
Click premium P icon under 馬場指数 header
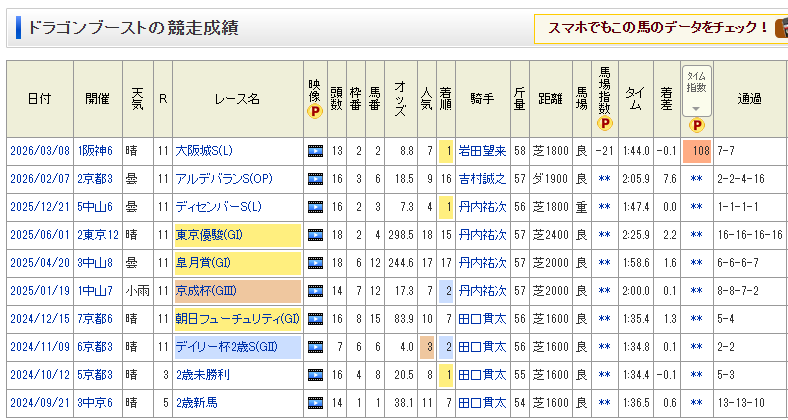point(604,124)
